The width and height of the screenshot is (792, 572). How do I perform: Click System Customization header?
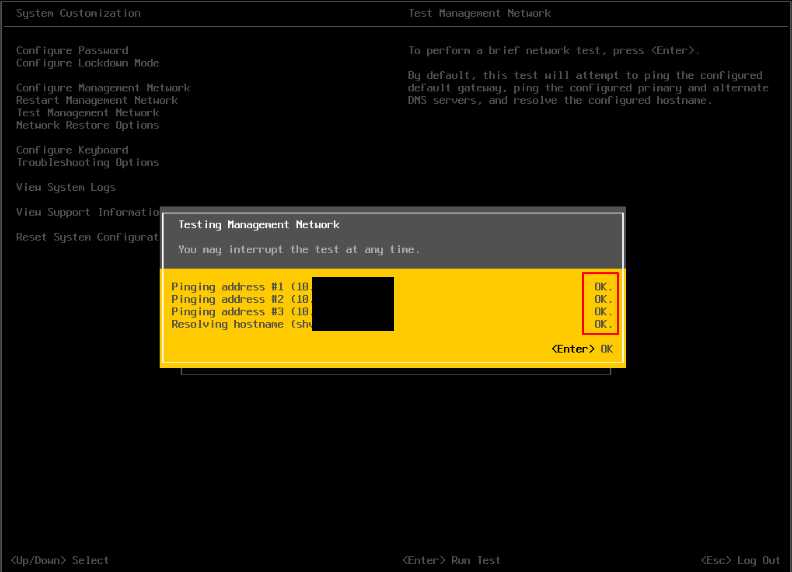tap(78, 14)
